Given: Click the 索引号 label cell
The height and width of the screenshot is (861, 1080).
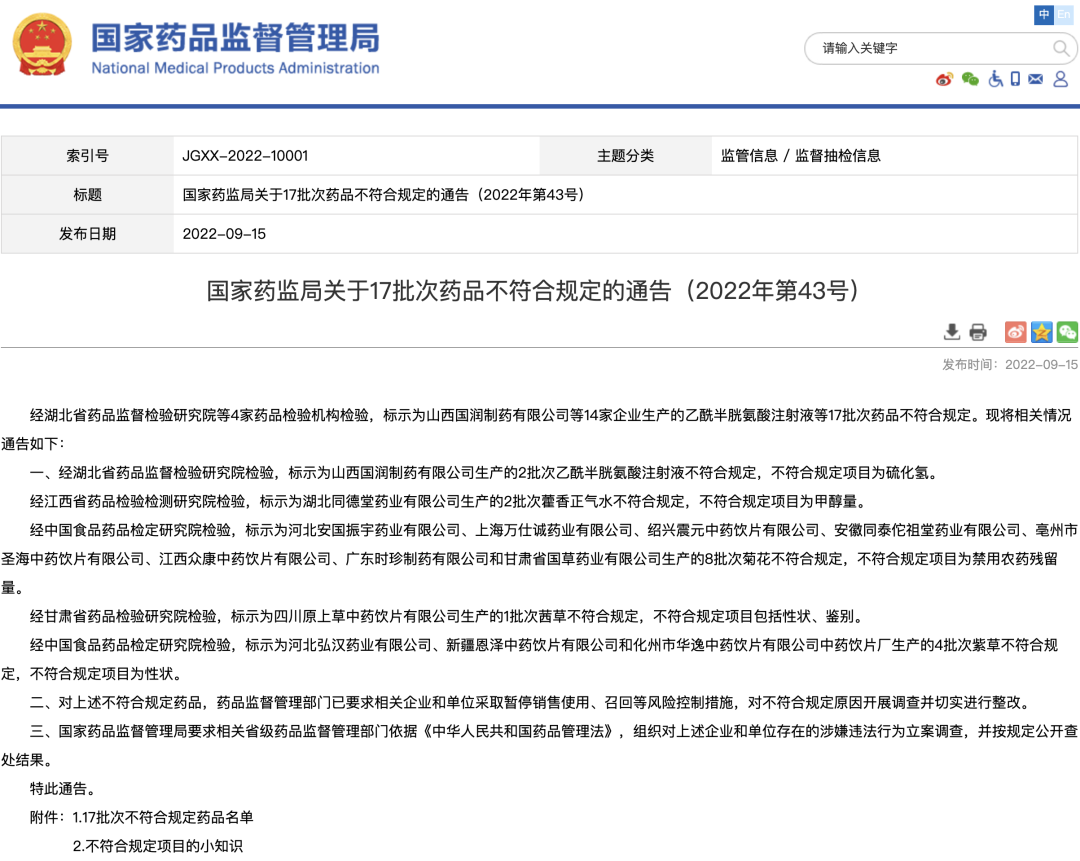Looking at the screenshot, I should (x=87, y=156).
